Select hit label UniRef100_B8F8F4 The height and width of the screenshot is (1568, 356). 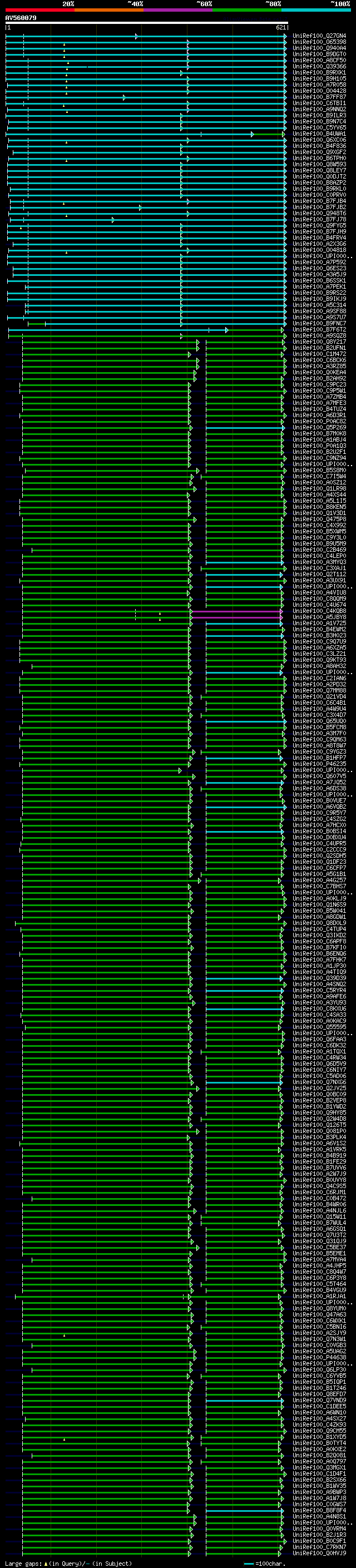click(319, 1510)
